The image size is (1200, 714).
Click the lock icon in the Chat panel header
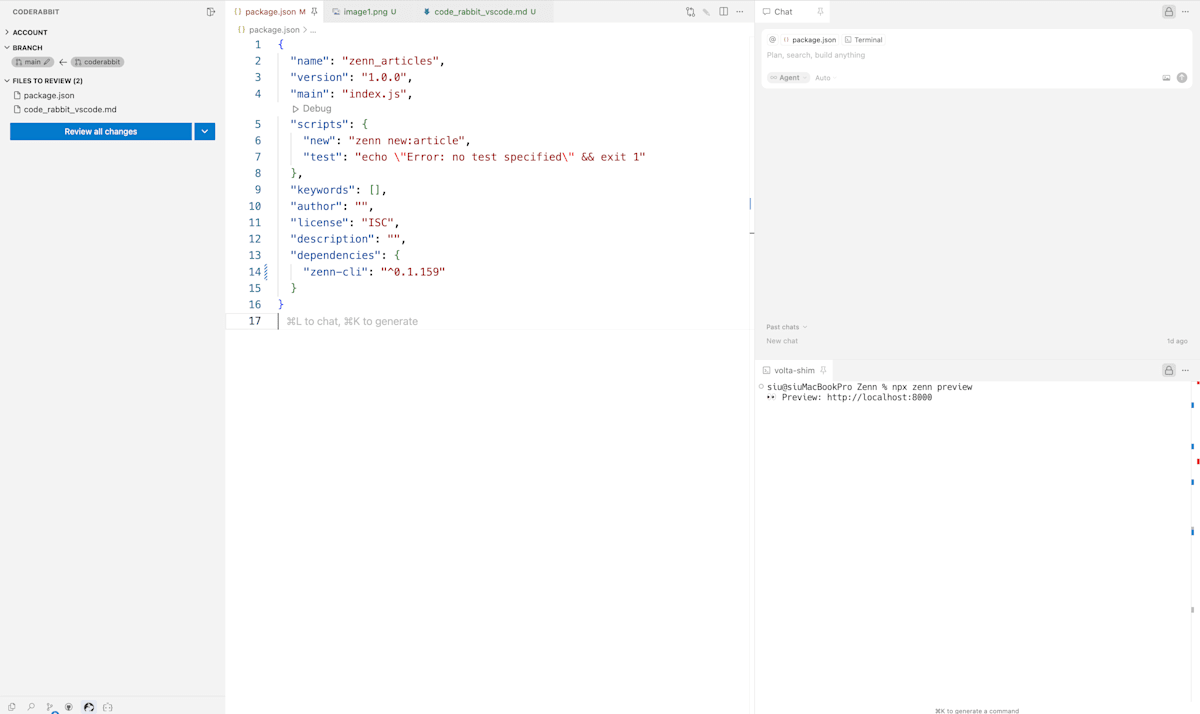1168,12
